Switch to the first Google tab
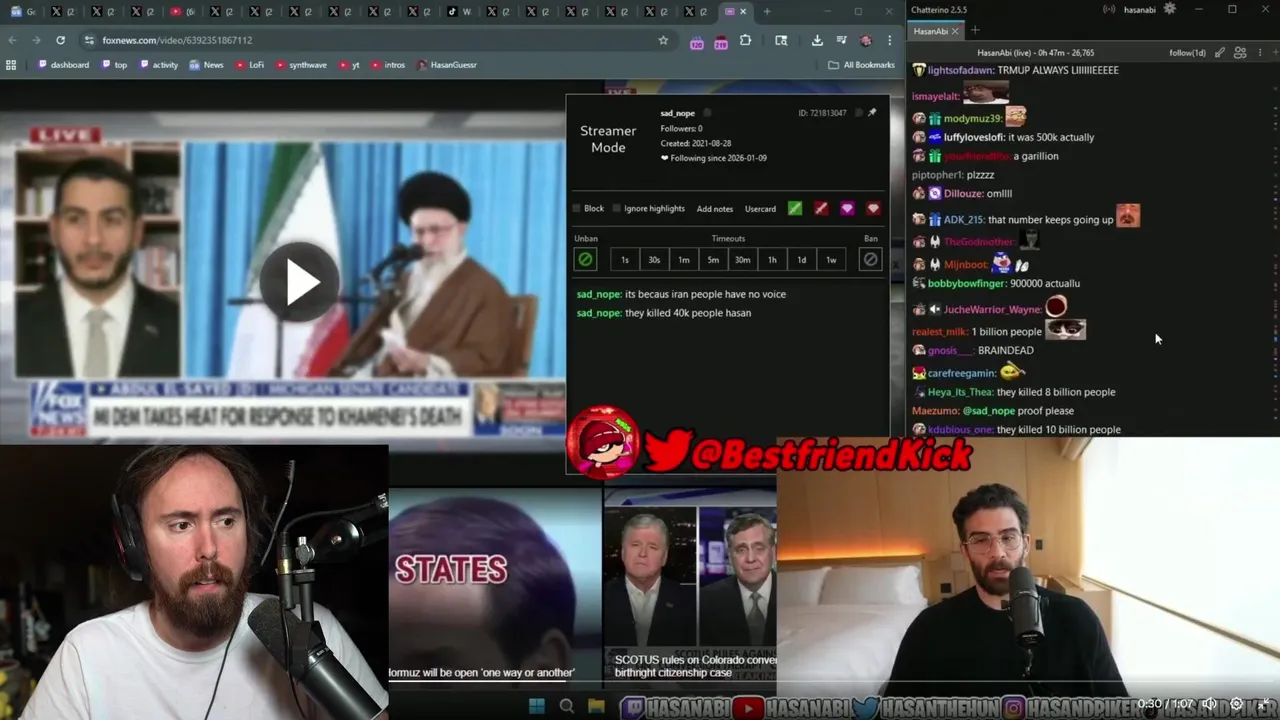The height and width of the screenshot is (720, 1280). pos(24,12)
